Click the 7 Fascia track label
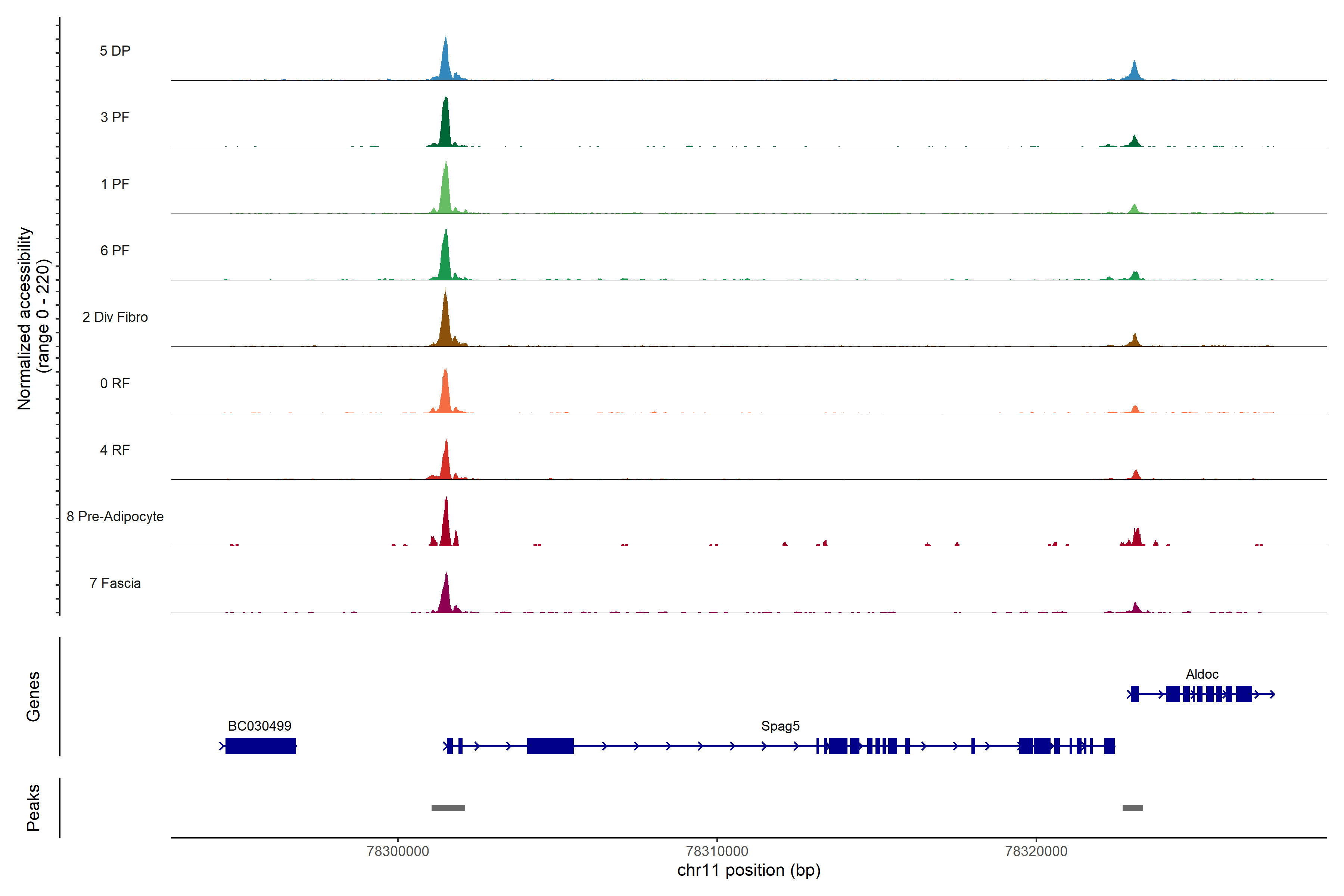The height and width of the screenshot is (896, 1344). click(115, 584)
